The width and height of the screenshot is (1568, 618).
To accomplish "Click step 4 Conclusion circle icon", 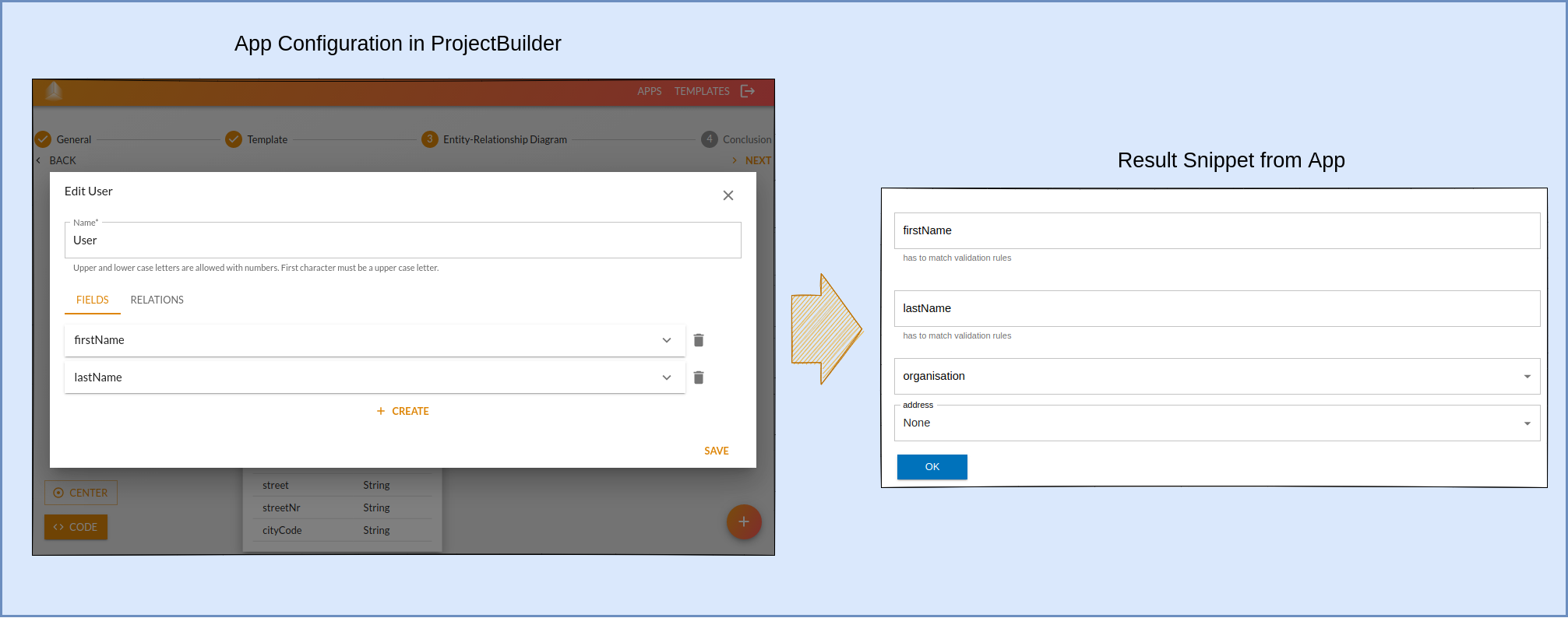I will (x=710, y=139).
